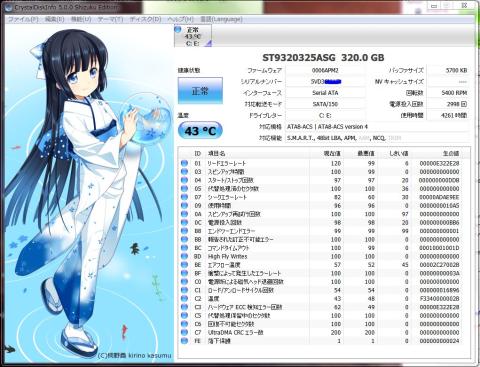Click power-on hours field showing 4261
This screenshot has width=480, height=367.
click(448, 115)
